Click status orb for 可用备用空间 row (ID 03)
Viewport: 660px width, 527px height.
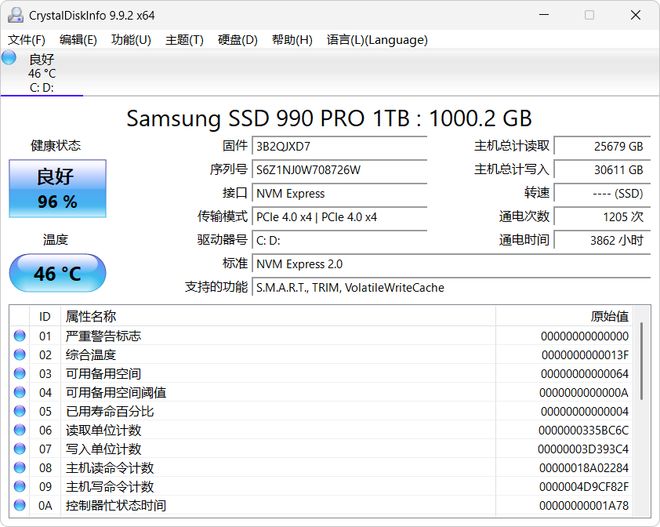click(x=20, y=373)
